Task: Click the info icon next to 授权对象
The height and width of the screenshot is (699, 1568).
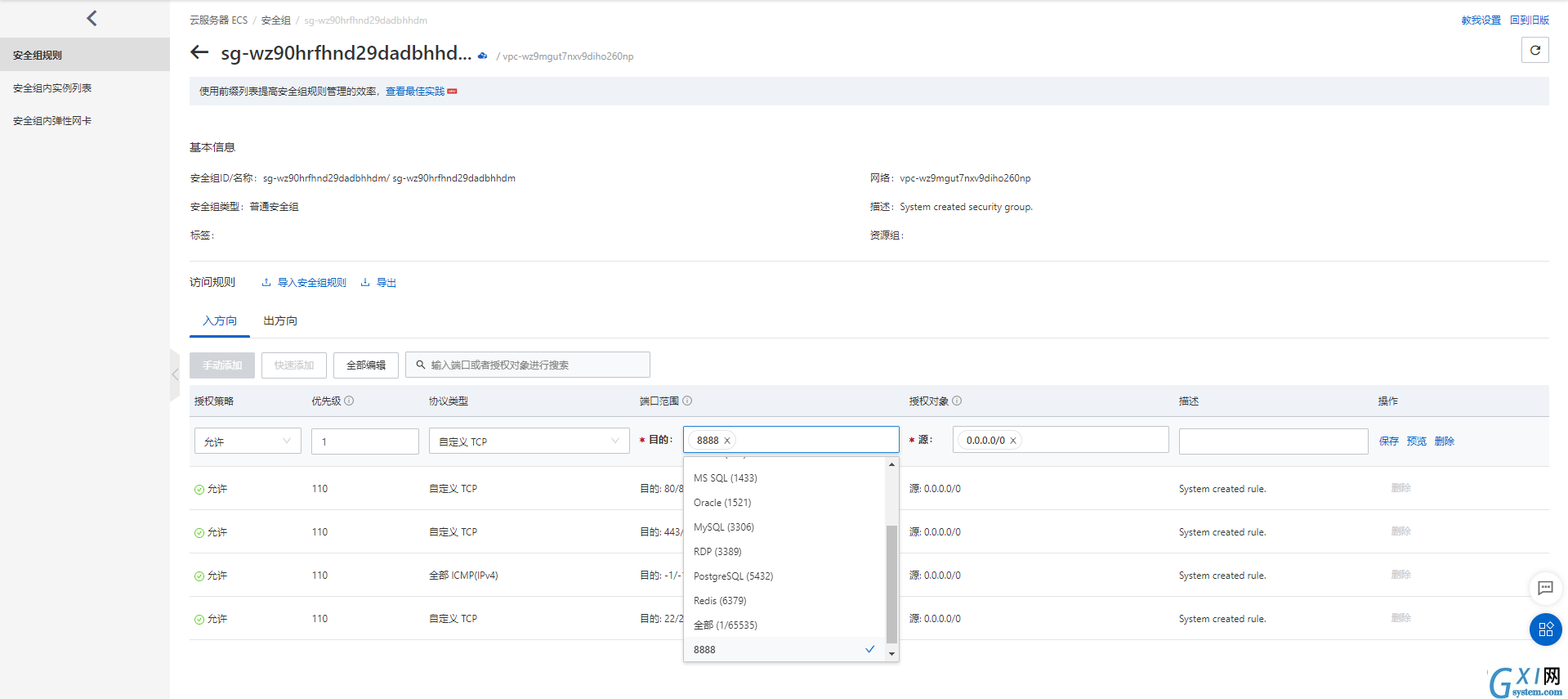Action: [x=957, y=401]
